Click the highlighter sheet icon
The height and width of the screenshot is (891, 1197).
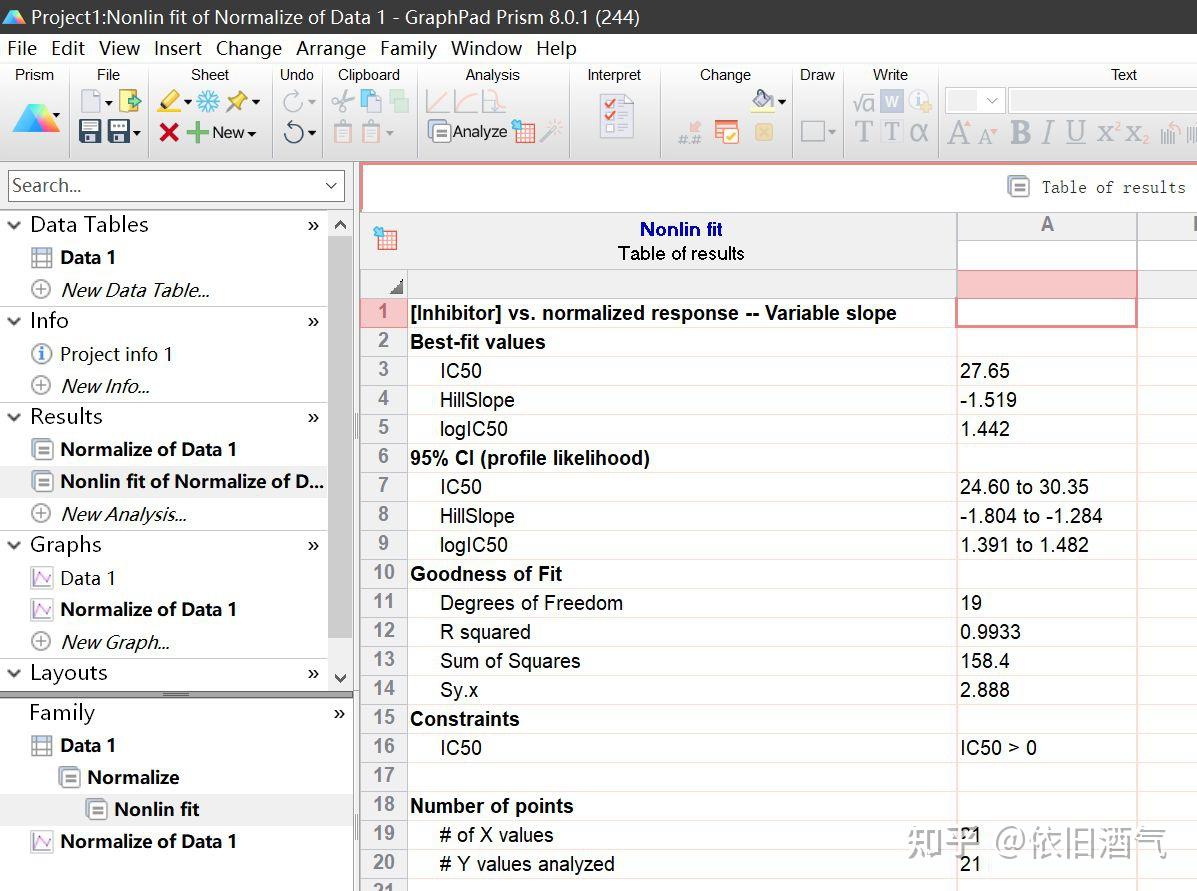[169, 101]
